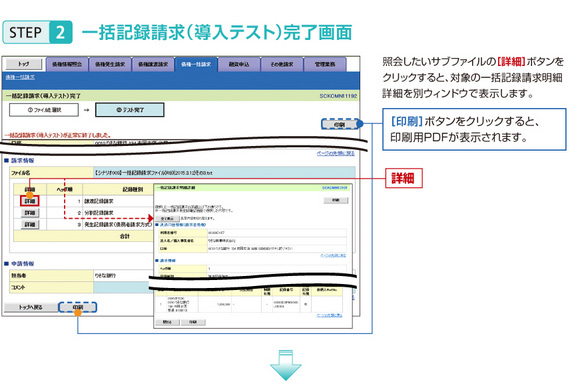Open the その他請求 tab
Image resolution: width=580 pixels, height=388 pixels.
point(282,64)
